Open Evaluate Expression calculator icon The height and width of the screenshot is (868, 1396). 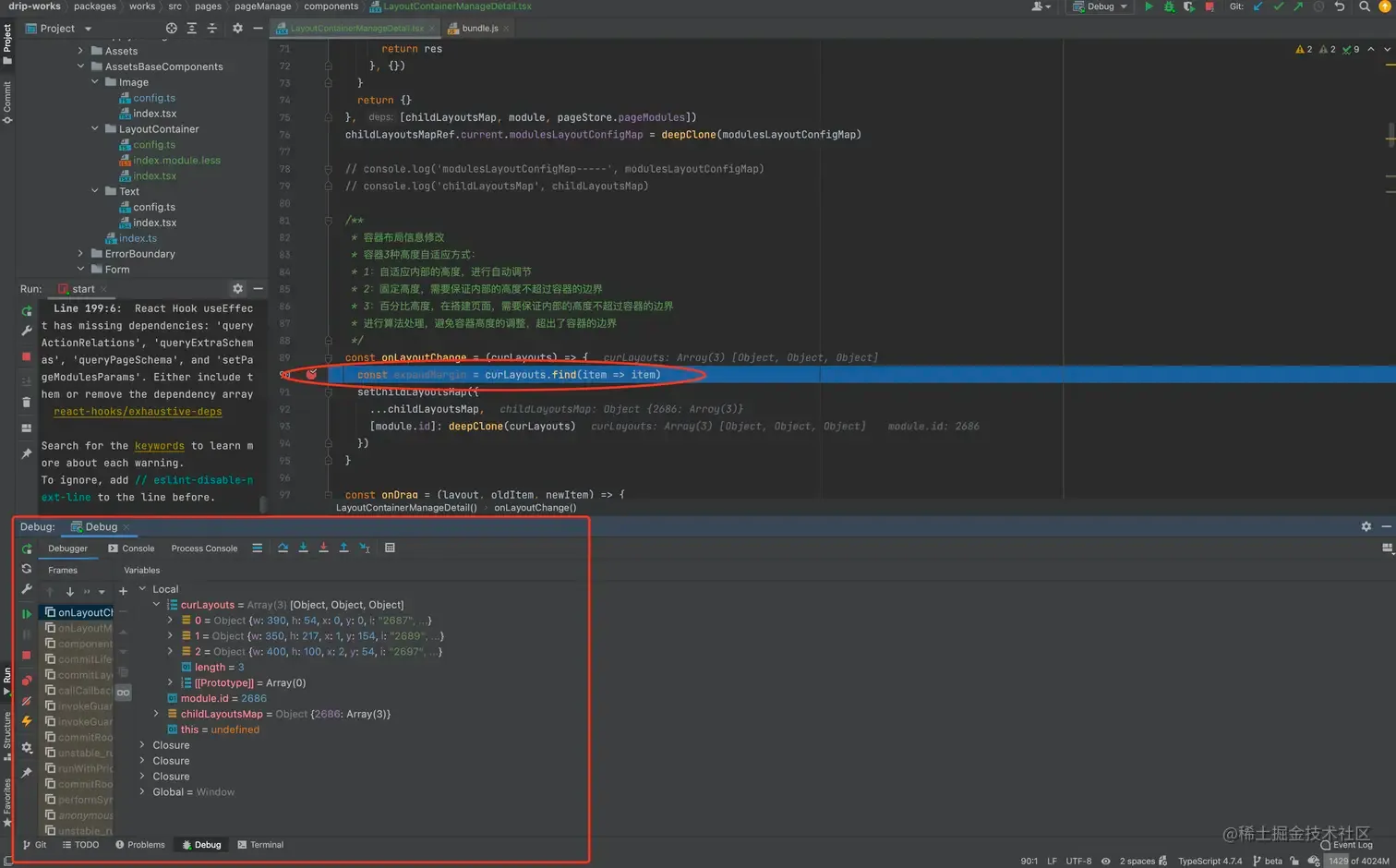click(390, 548)
